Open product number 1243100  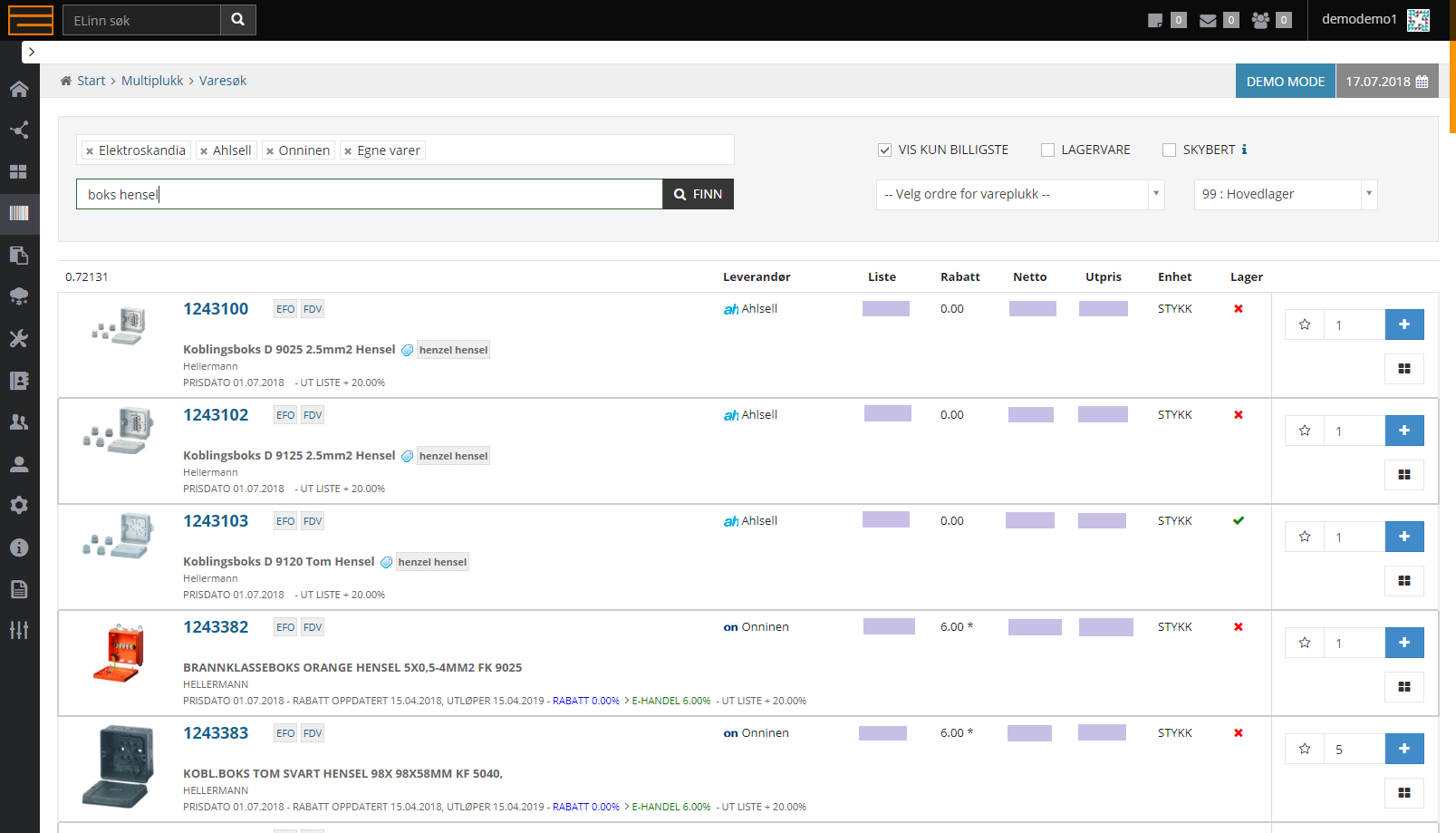[216, 309]
